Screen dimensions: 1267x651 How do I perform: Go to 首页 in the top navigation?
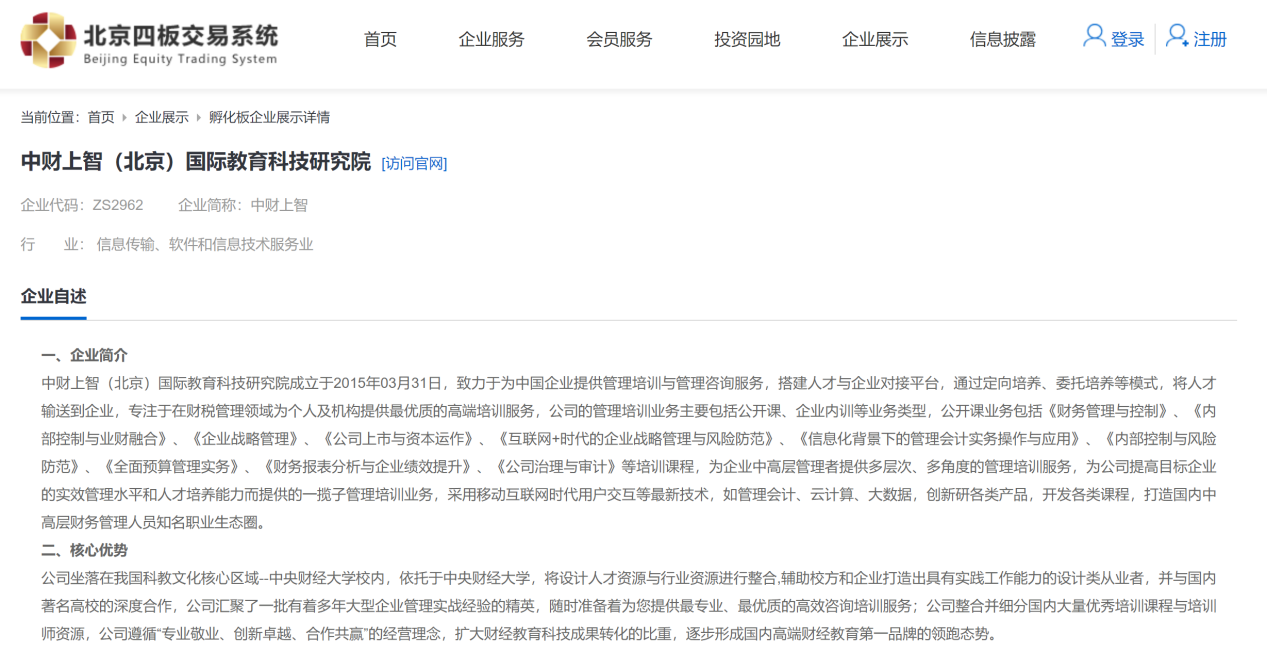(380, 39)
